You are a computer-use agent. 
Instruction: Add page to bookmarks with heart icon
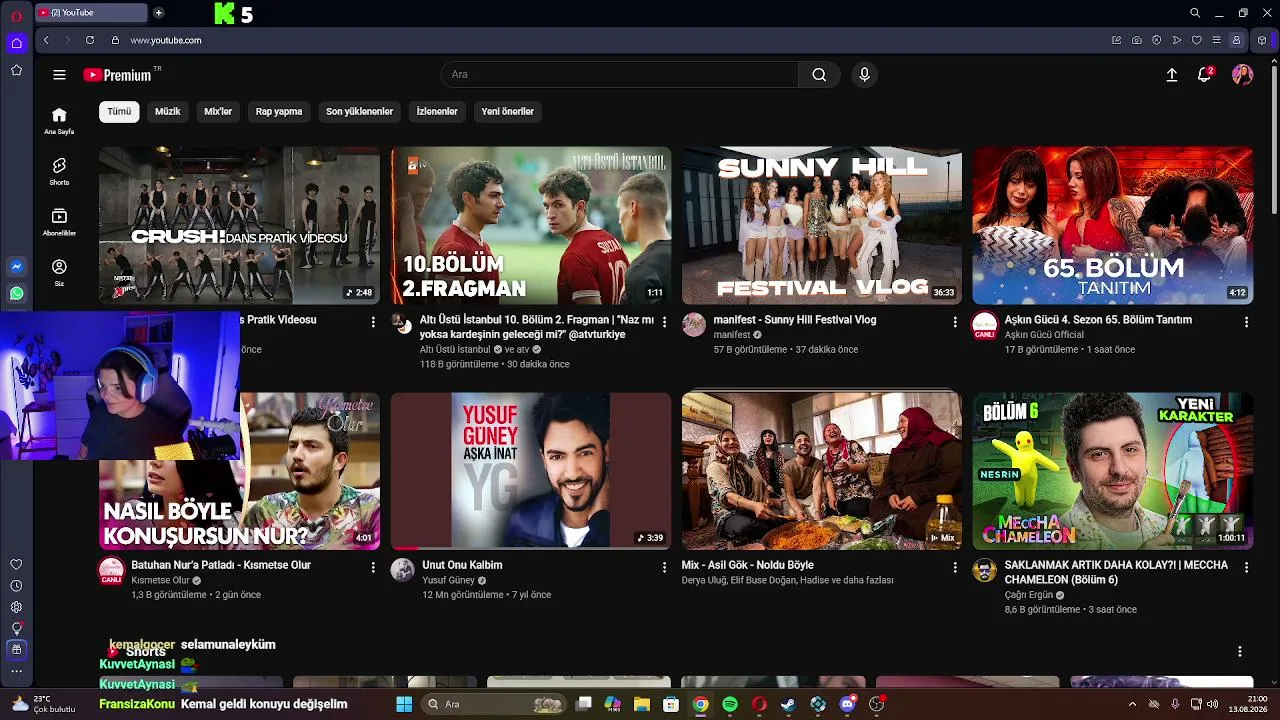[1197, 40]
